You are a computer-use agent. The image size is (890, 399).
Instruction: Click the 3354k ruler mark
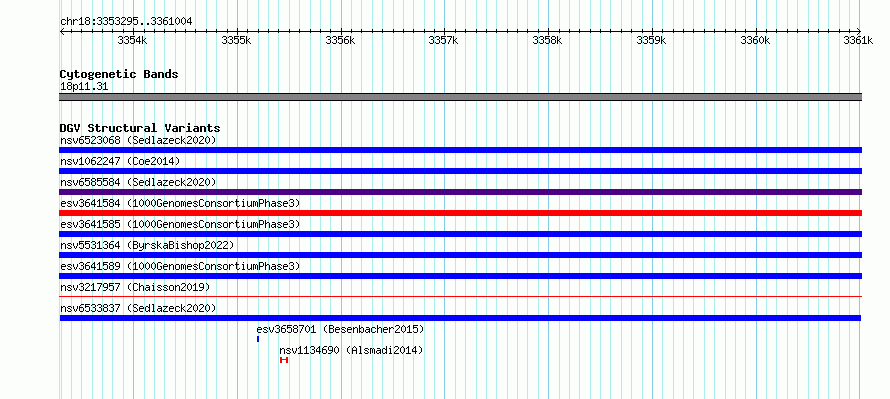pos(133,40)
